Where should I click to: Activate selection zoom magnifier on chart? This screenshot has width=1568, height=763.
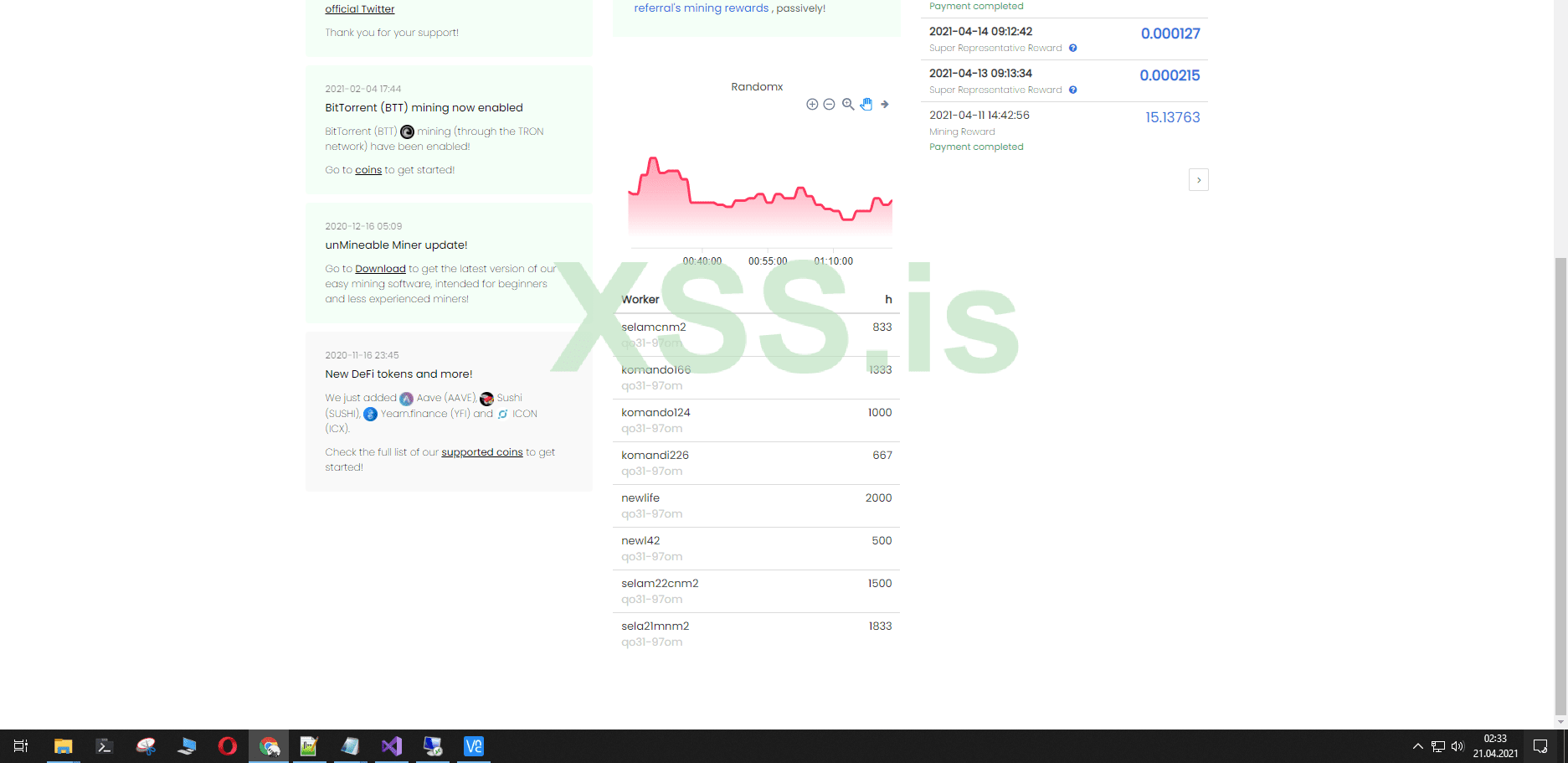tap(848, 105)
